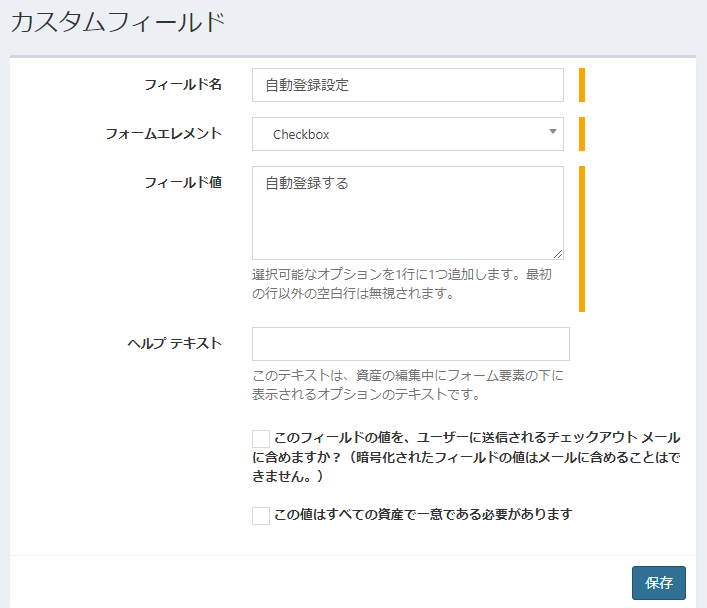Select the この値はすべての資産で一意 label text
Screen dimensions: 707x608
[x=422, y=514]
